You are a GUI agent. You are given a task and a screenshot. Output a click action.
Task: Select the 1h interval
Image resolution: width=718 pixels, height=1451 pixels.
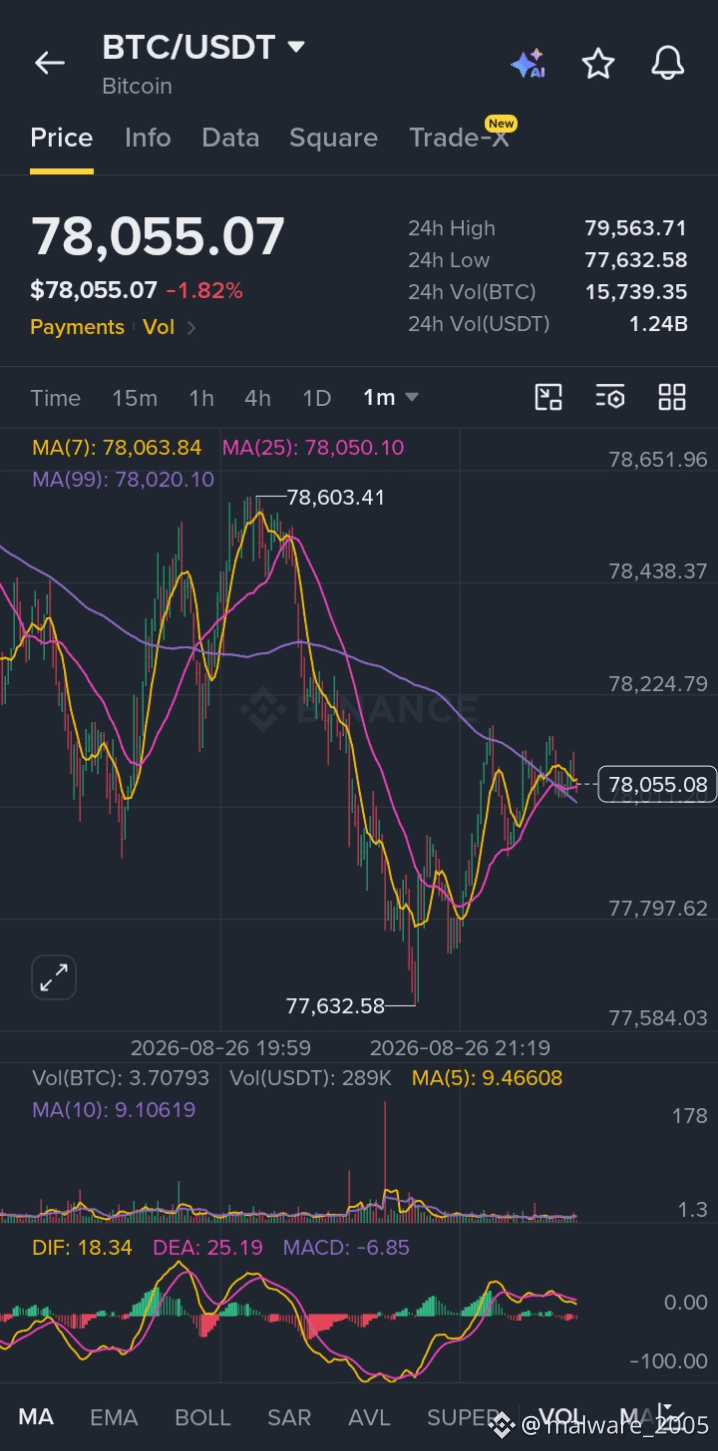[x=201, y=398]
